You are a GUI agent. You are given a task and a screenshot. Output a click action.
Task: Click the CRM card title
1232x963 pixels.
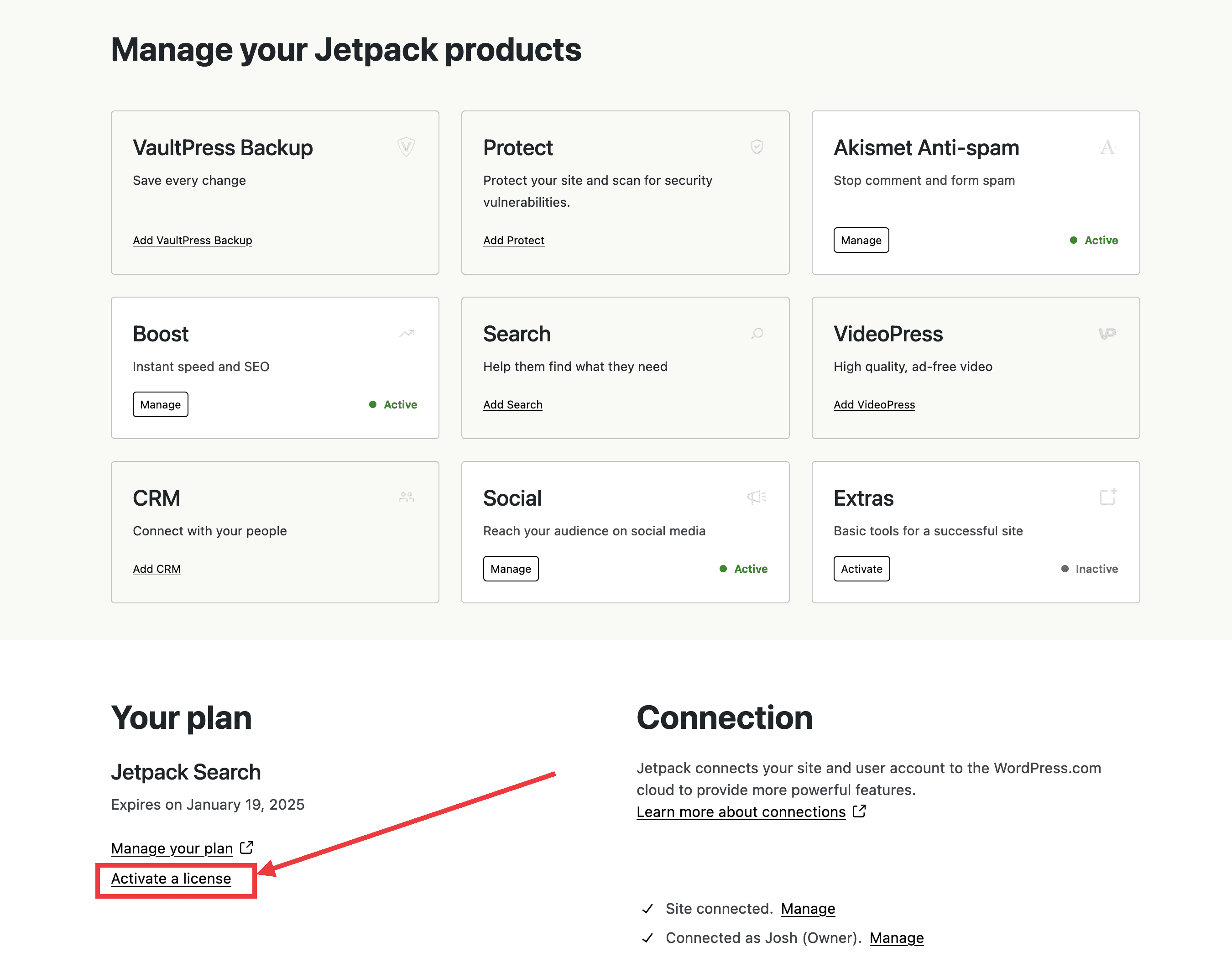[156, 498]
